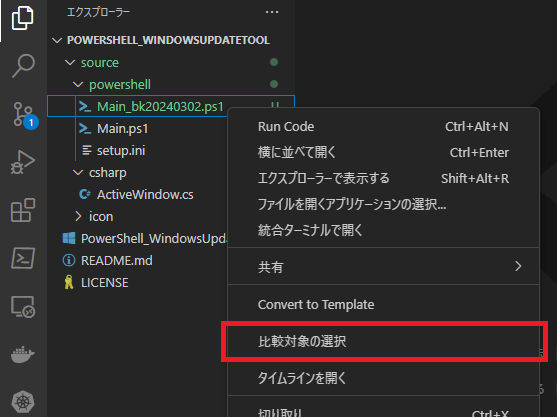557x417 pixels.
Task: Open the ActiveWindow.cs file
Action: pos(145,195)
